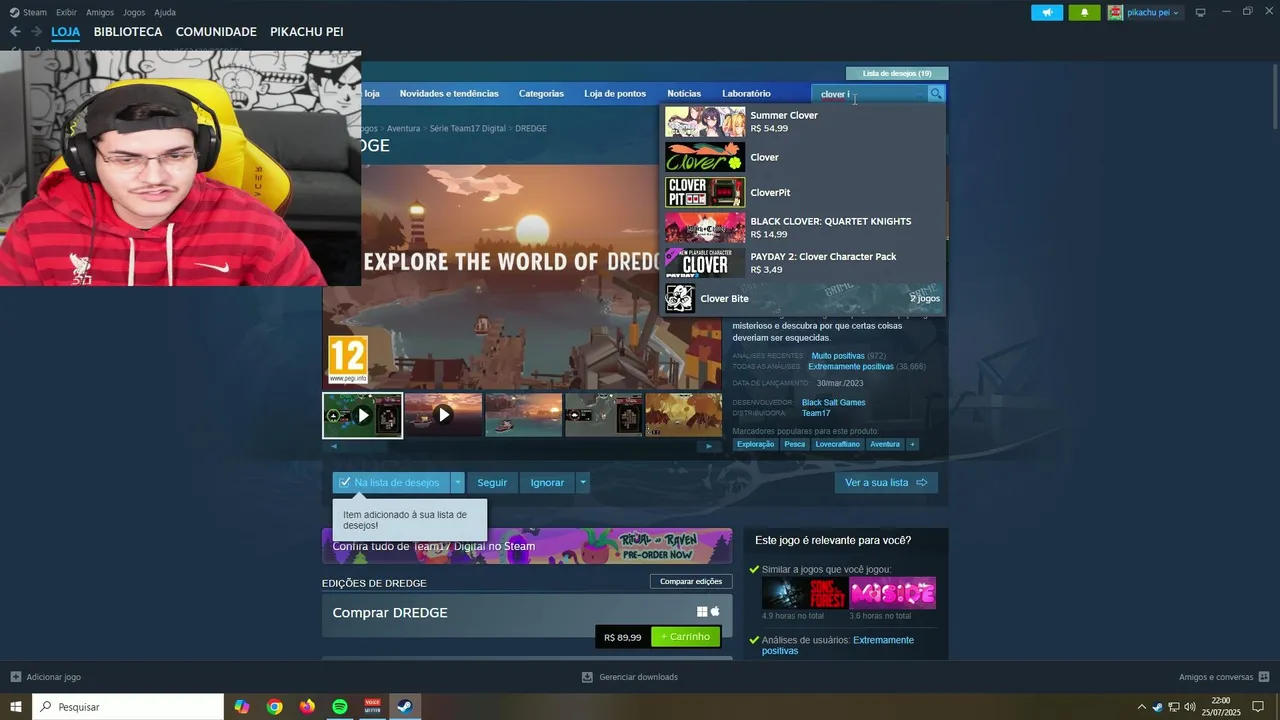Click the volume speaker tray icon
Viewport: 1280px width, 720px height.
(x=1189, y=707)
